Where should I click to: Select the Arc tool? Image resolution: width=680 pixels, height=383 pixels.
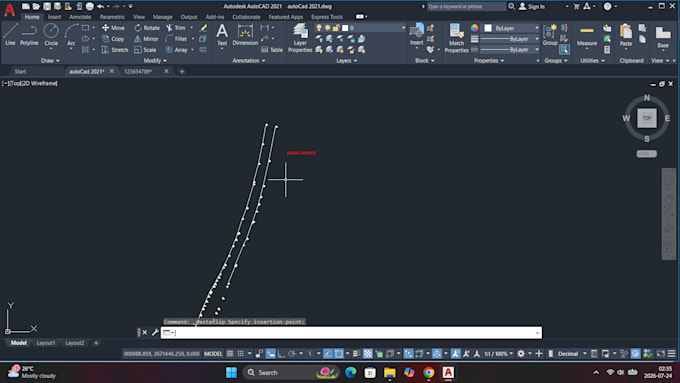pos(71,35)
